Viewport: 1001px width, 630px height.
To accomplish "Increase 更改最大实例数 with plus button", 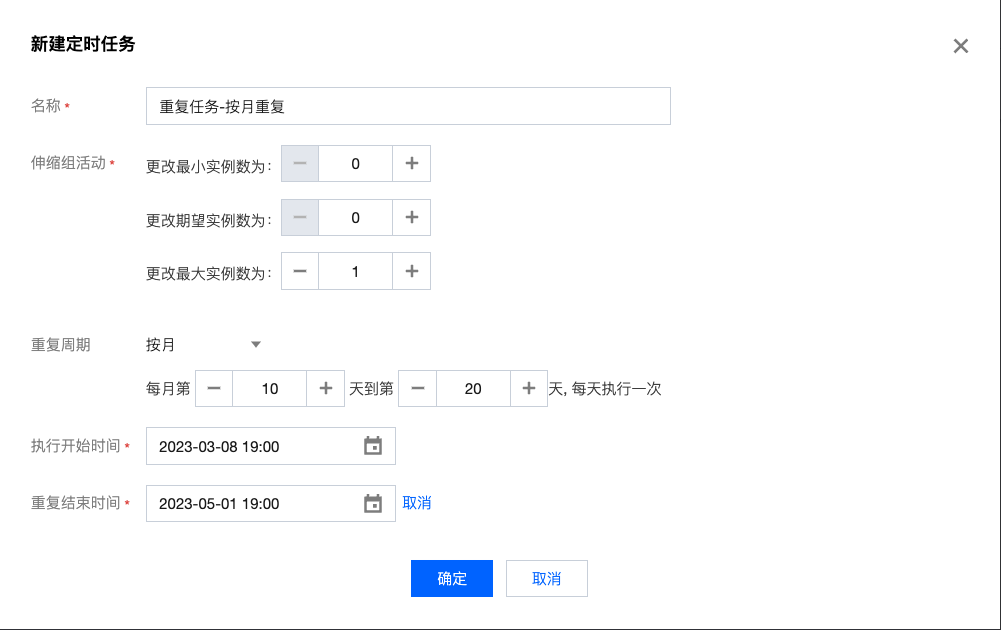I will tap(411, 272).
